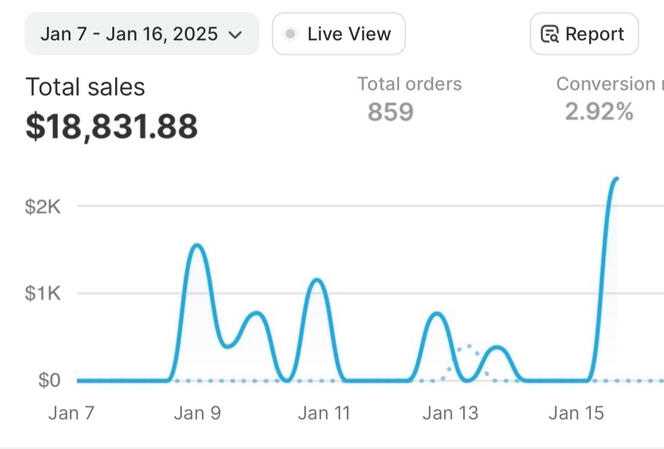664x449 pixels.
Task: Click the Jan 7 x-axis date label
Action: (71, 413)
